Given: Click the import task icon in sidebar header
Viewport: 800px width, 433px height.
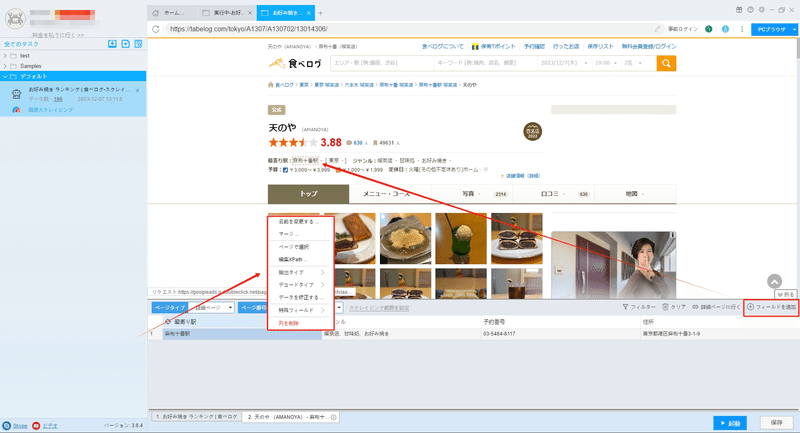Looking at the screenshot, I should pos(112,44).
